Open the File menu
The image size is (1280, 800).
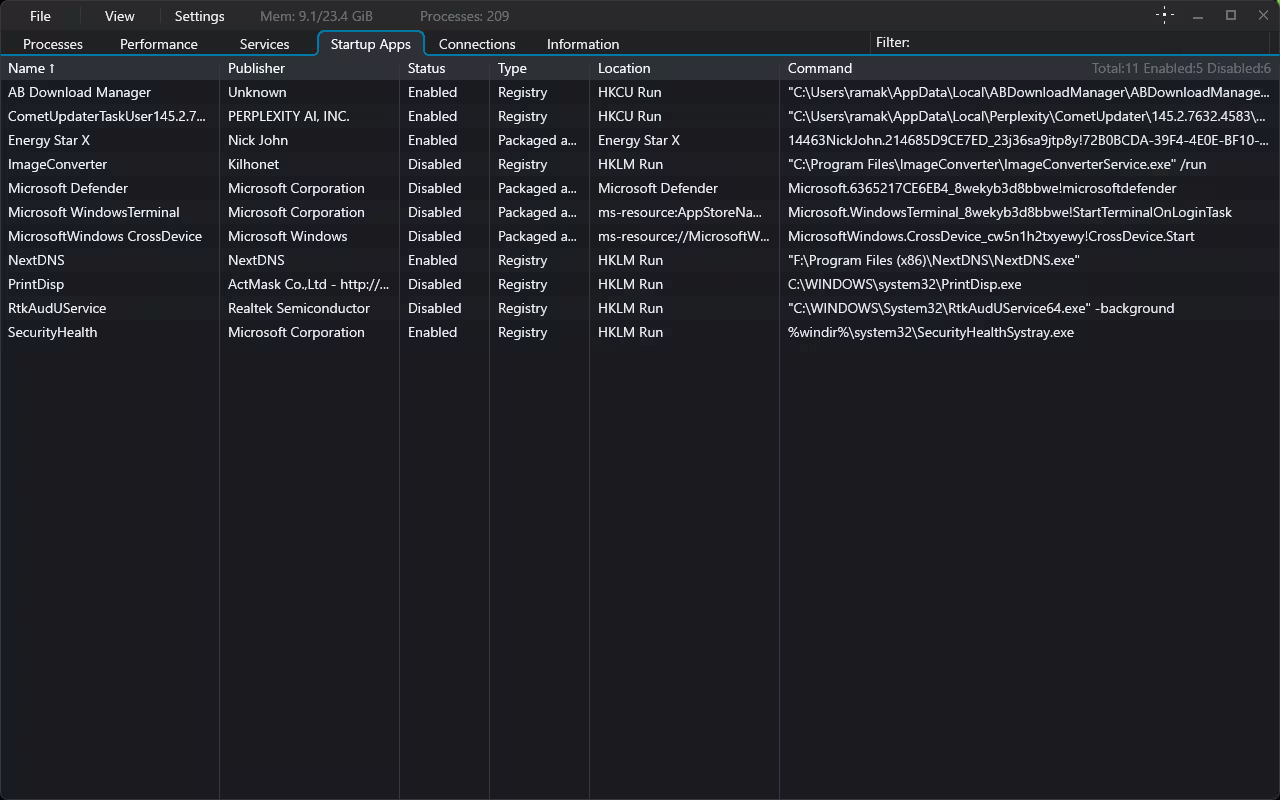40,16
